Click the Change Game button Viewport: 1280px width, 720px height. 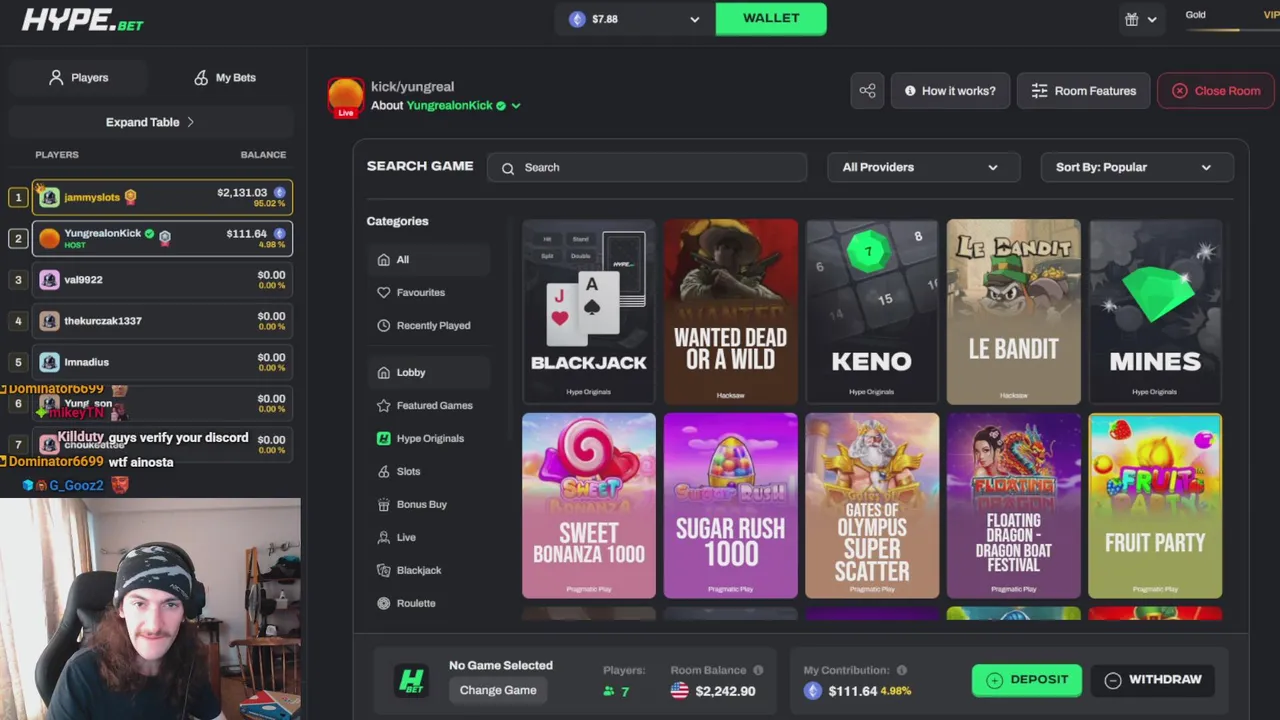click(498, 691)
